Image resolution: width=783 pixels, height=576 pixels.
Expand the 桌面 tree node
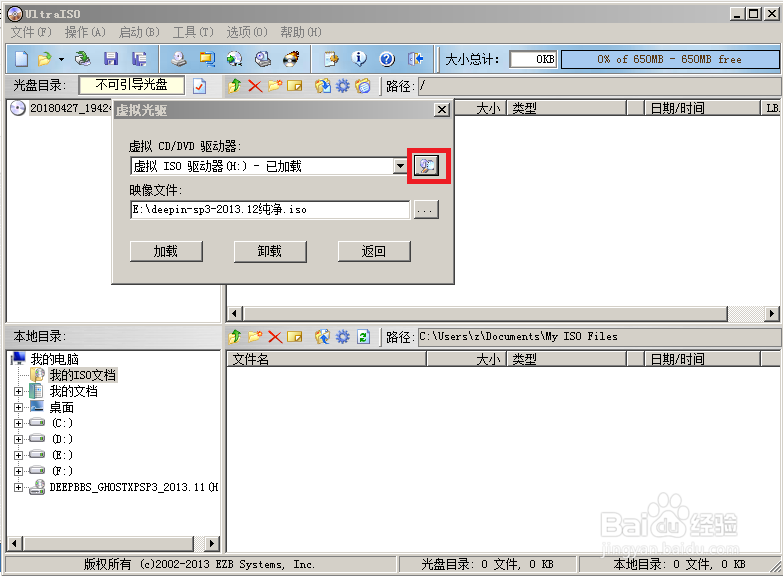(18, 407)
